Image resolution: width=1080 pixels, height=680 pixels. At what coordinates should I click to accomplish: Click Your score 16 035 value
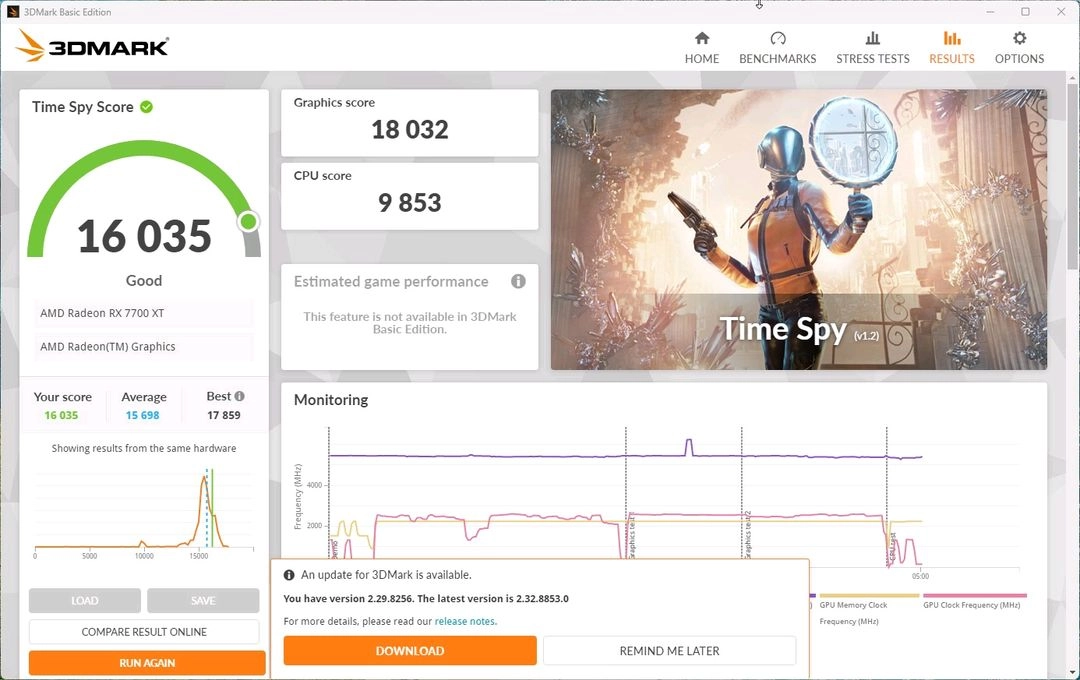61,415
